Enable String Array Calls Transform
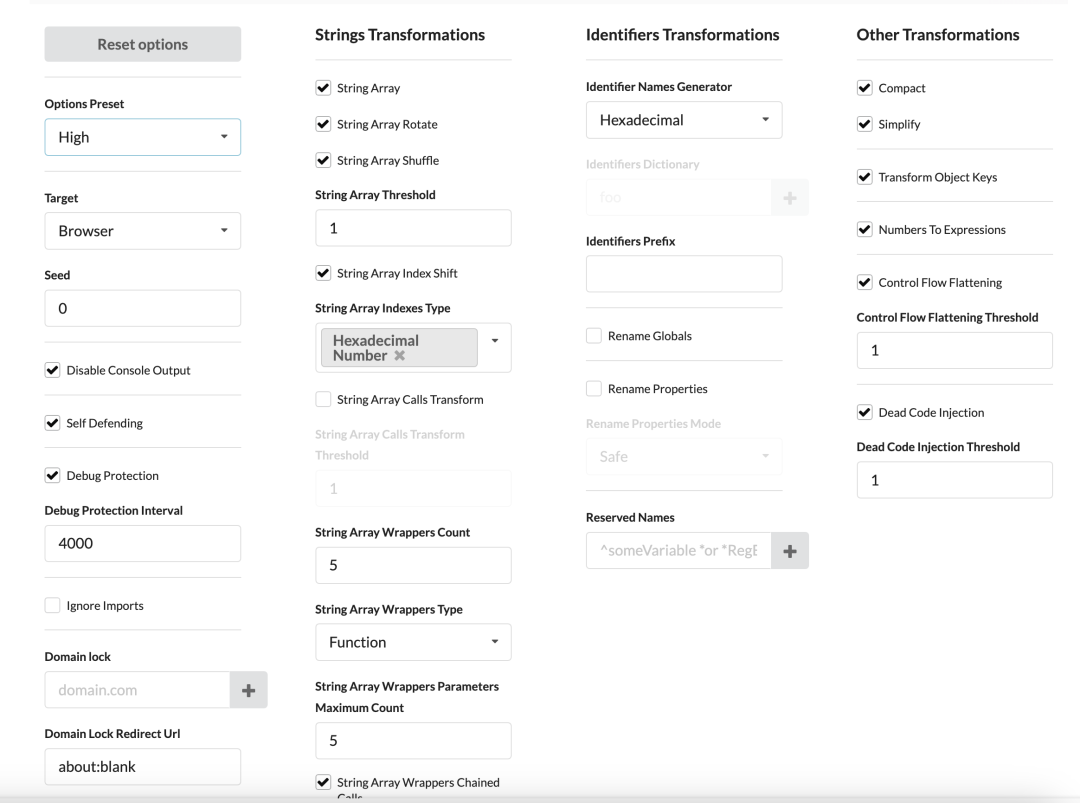 [323, 400]
